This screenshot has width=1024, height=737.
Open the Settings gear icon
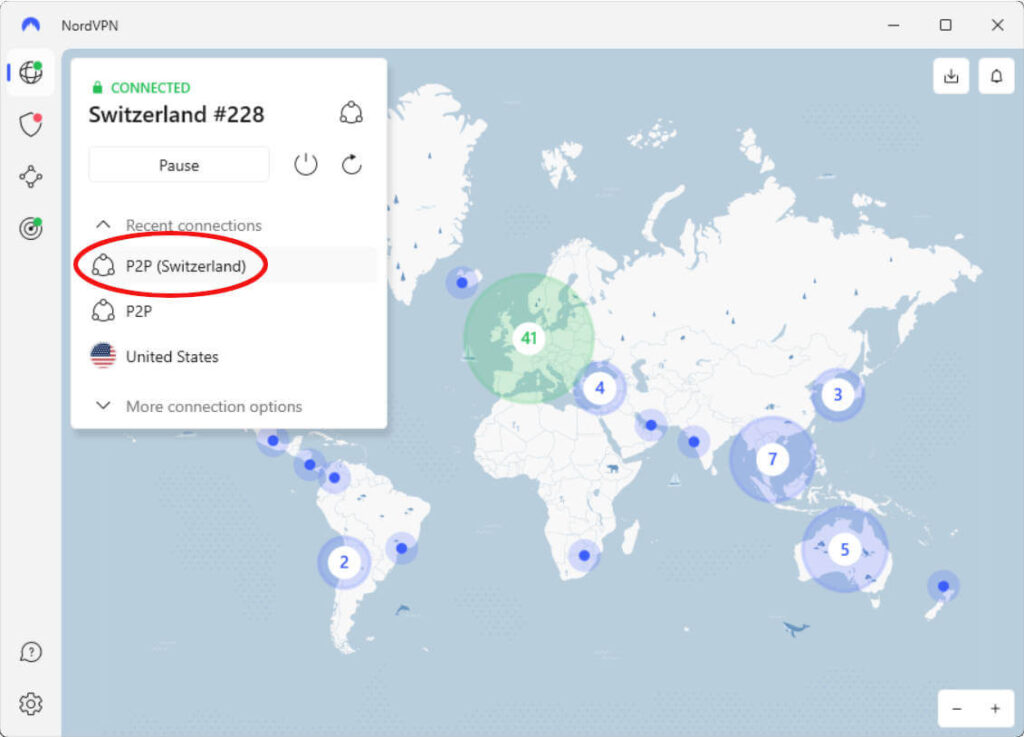tap(31, 704)
